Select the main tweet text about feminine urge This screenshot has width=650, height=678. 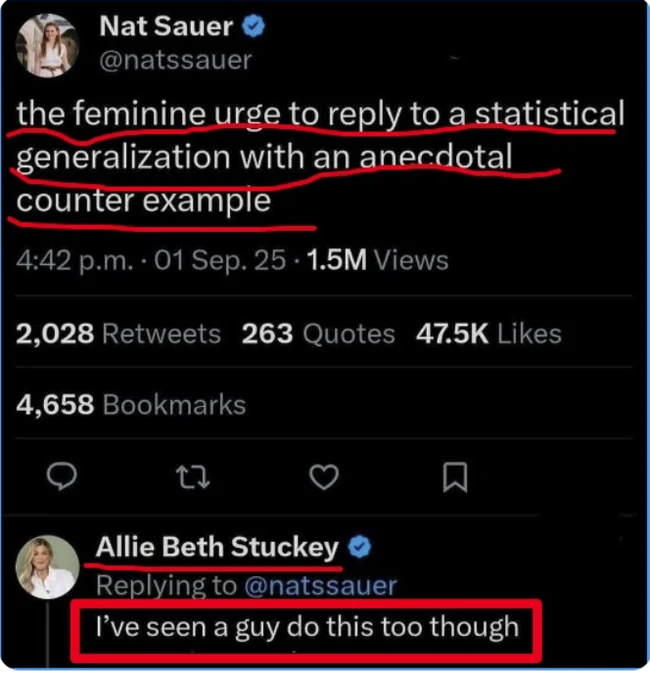[x=320, y=157]
